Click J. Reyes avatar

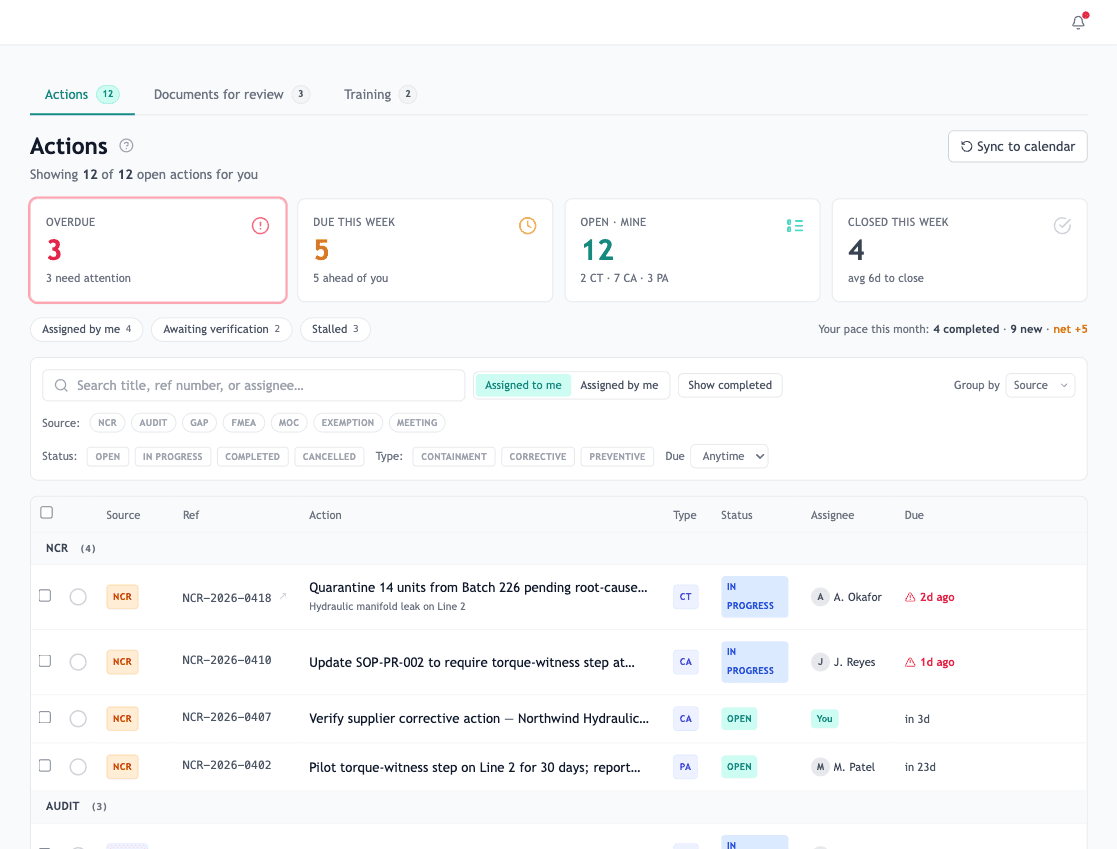(x=820, y=662)
